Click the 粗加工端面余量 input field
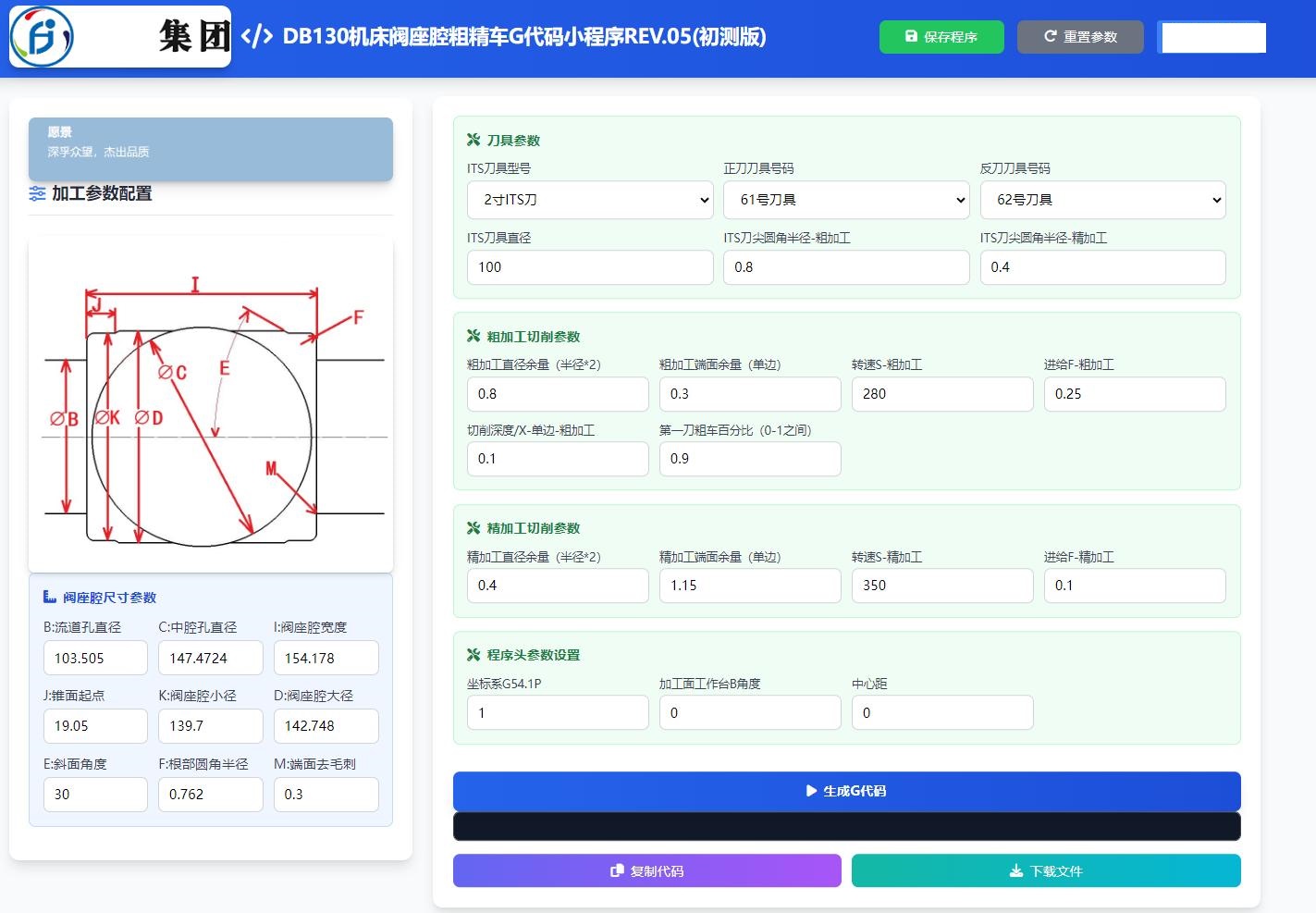 click(750, 394)
